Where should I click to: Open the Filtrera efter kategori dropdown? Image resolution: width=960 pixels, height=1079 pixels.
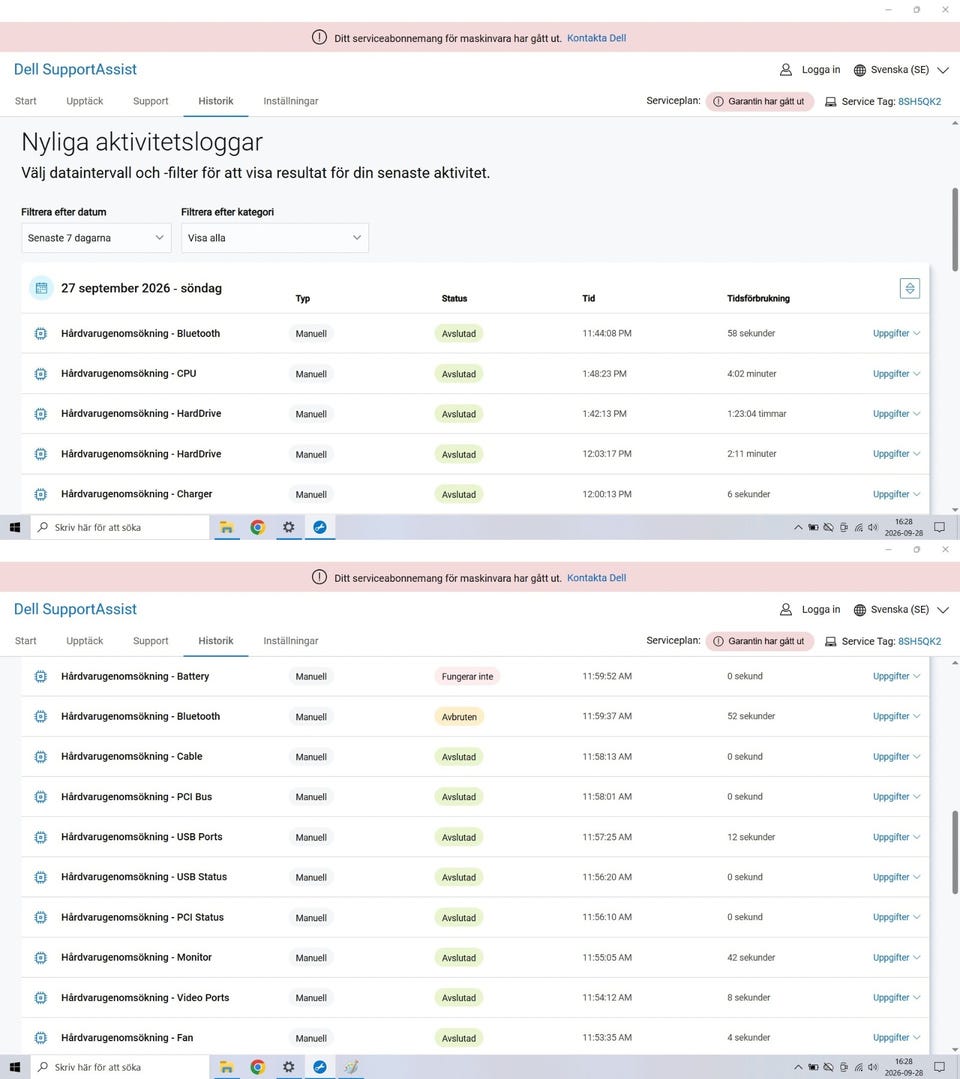point(275,238)
